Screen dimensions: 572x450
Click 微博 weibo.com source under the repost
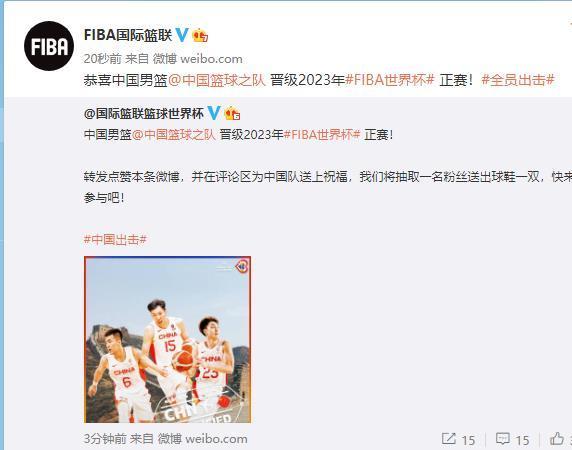pyautogui.click(x=202, y=439)
